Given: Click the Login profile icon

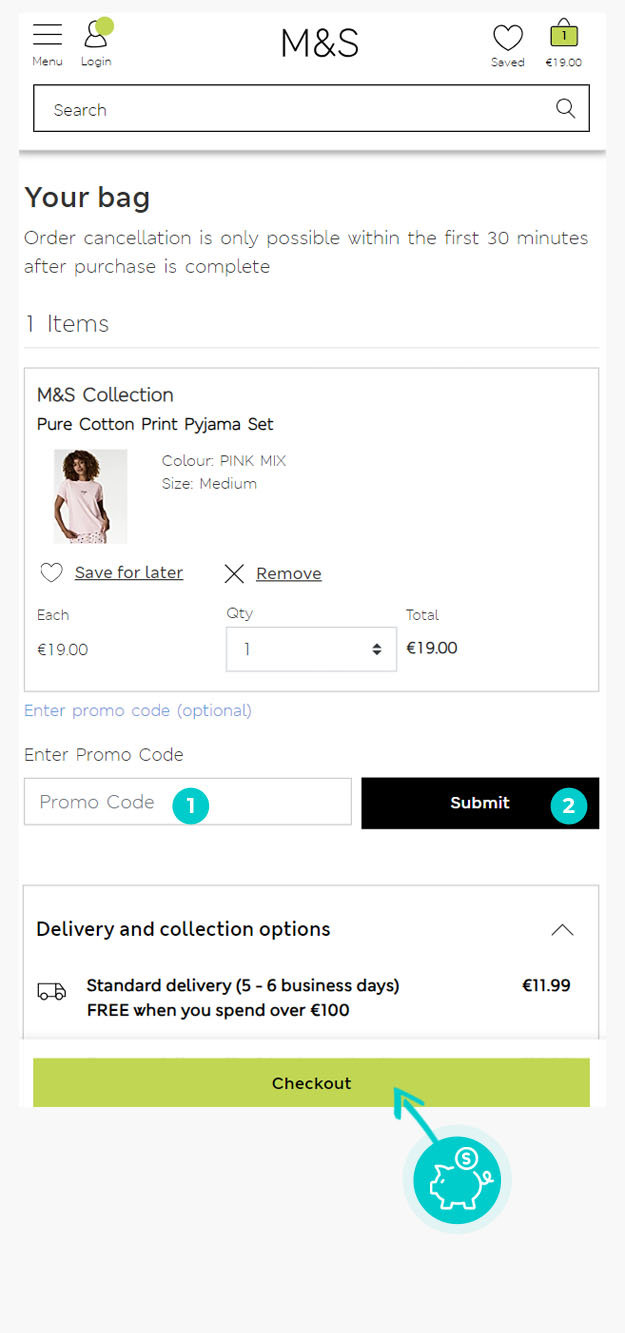Looking at the screenshot, I should point(96,36).
